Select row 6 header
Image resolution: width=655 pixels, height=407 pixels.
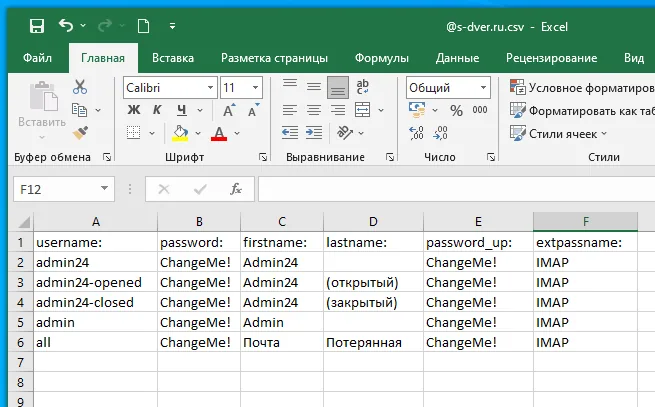(x=20, y=343)
